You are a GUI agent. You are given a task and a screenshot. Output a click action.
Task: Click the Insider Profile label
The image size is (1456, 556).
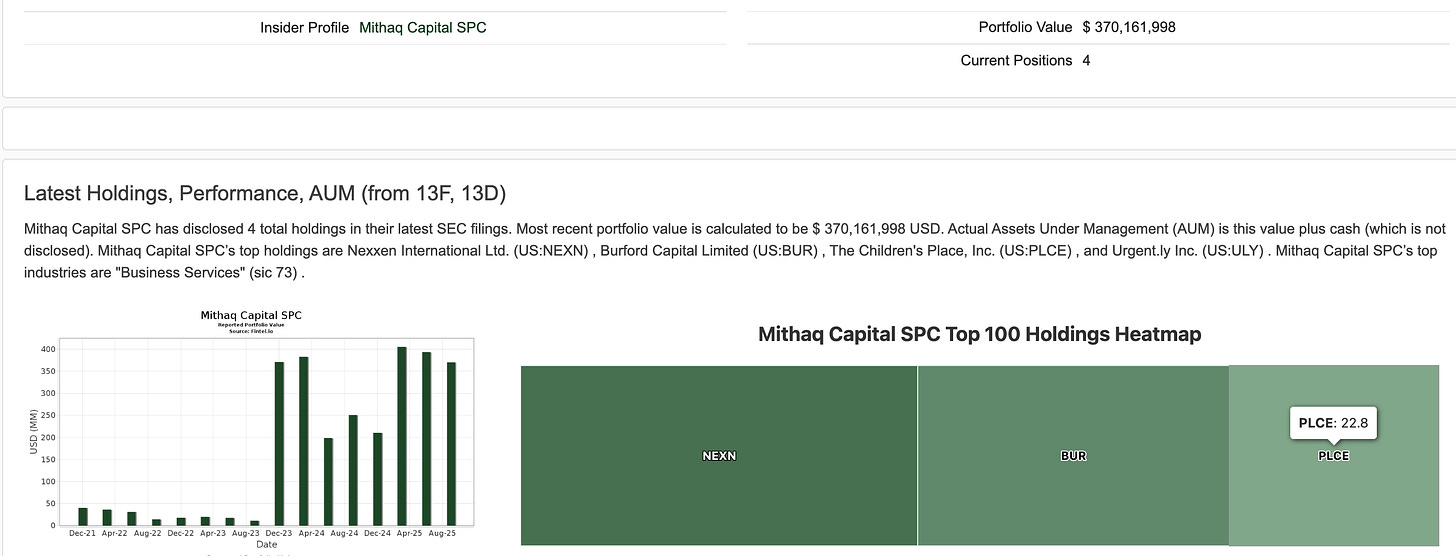click(x=304, y=28)
